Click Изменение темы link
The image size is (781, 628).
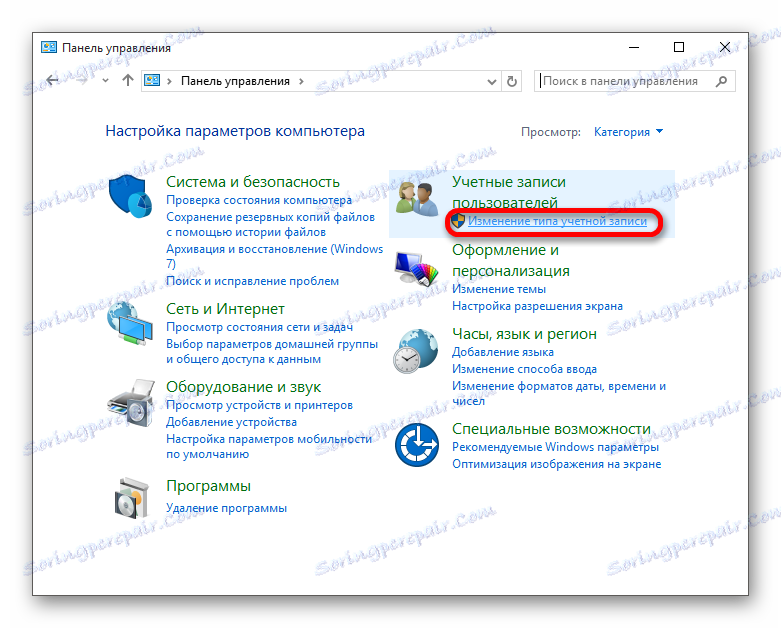(499, 289)
